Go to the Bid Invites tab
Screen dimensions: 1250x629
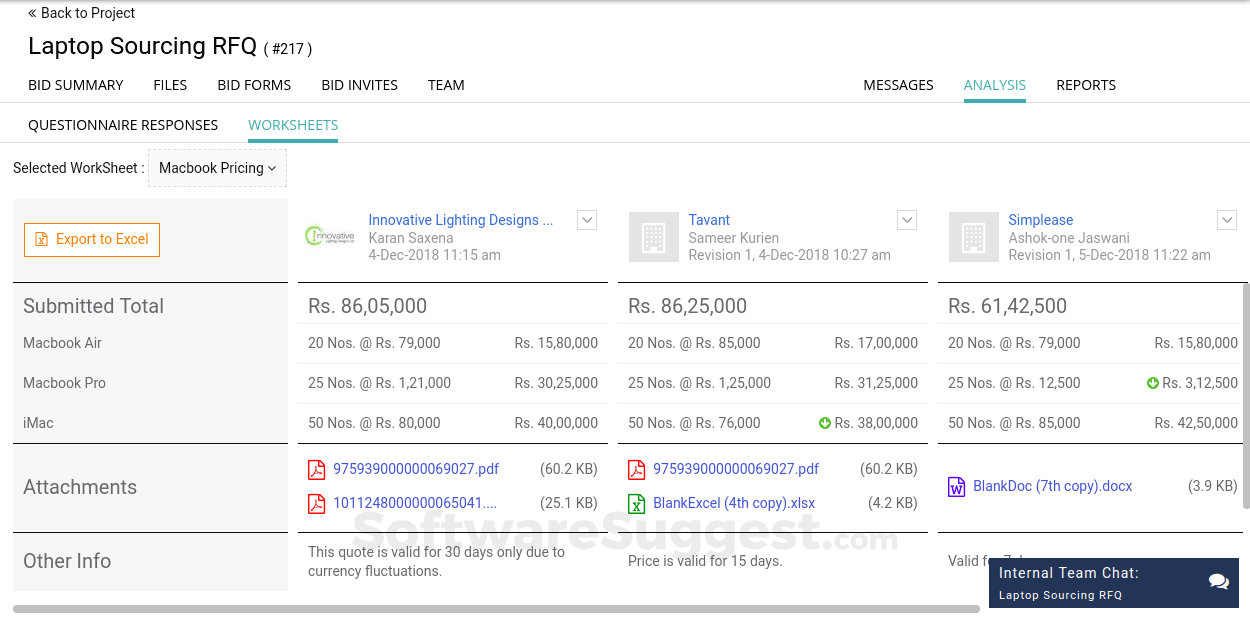click(359, 85)
